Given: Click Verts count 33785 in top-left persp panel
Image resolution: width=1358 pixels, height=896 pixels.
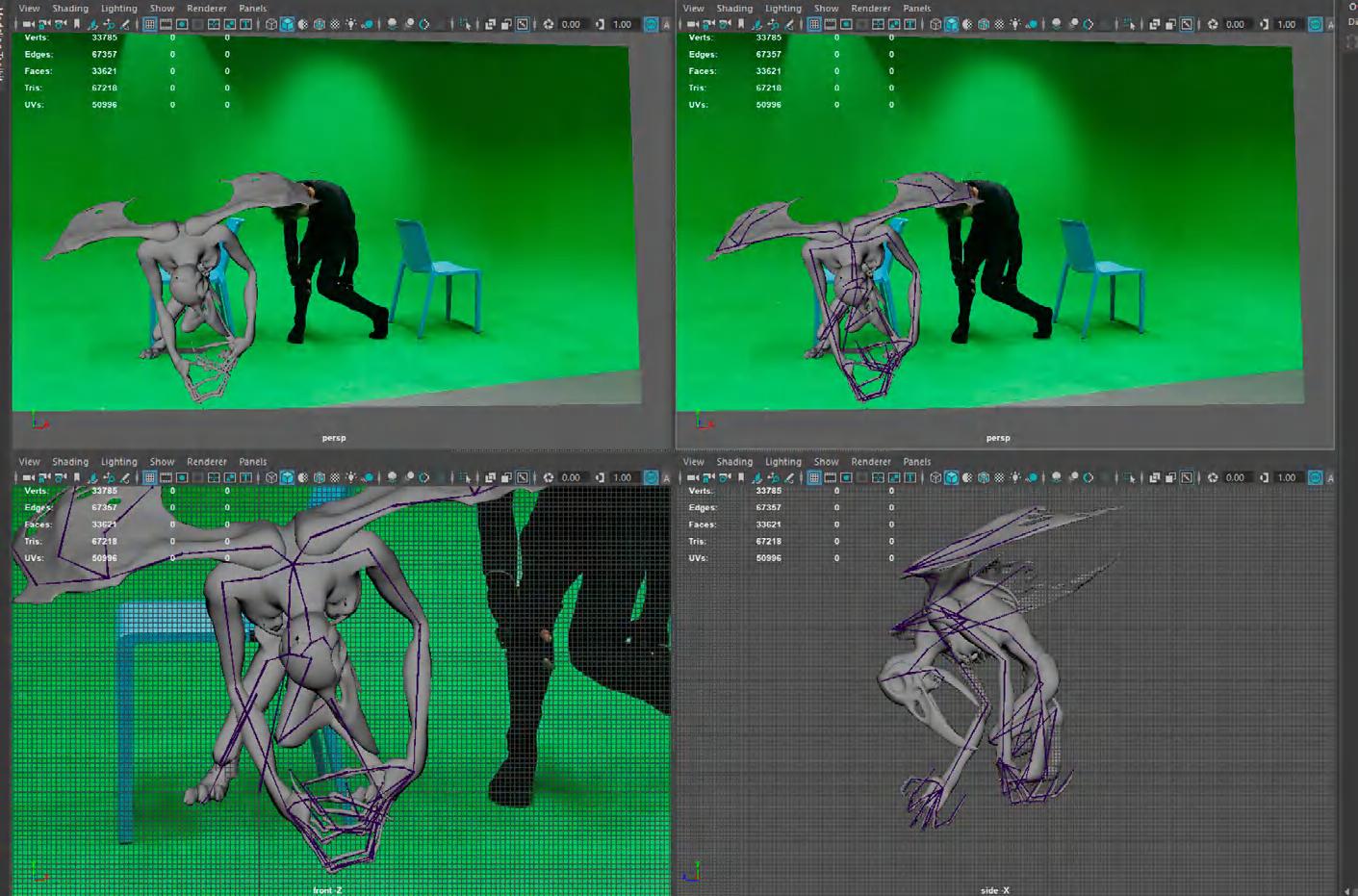Looking at the screenshot, I should [105, 38].
